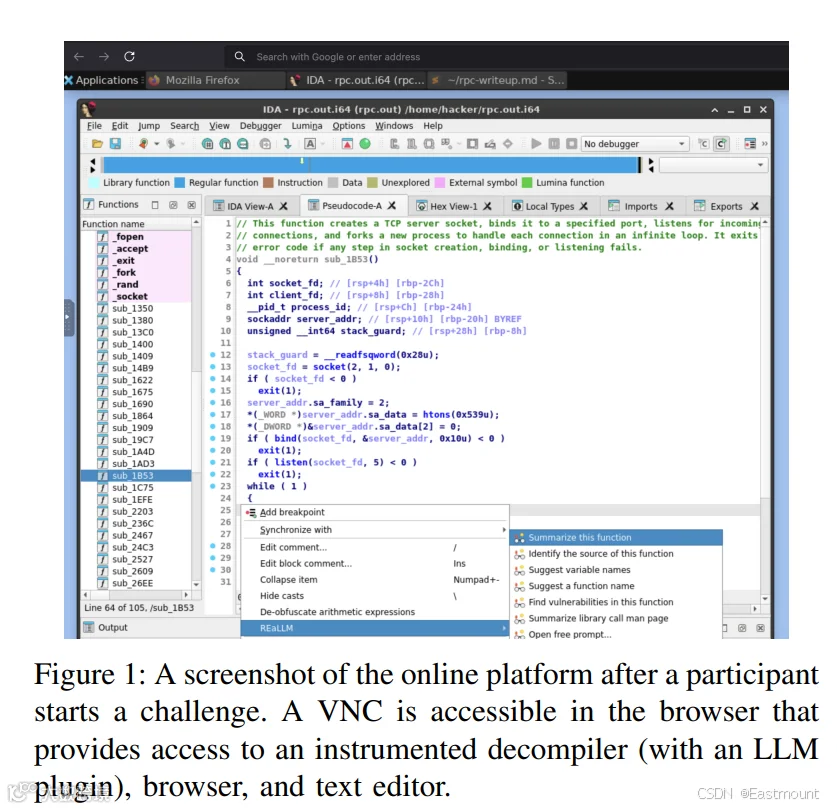Switch to the Hex View-1 tab

click(454, 207)
